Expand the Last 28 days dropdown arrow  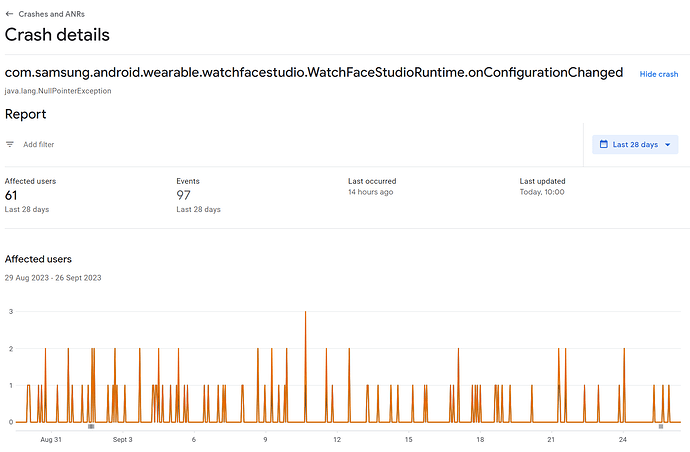tap(667, 144)
